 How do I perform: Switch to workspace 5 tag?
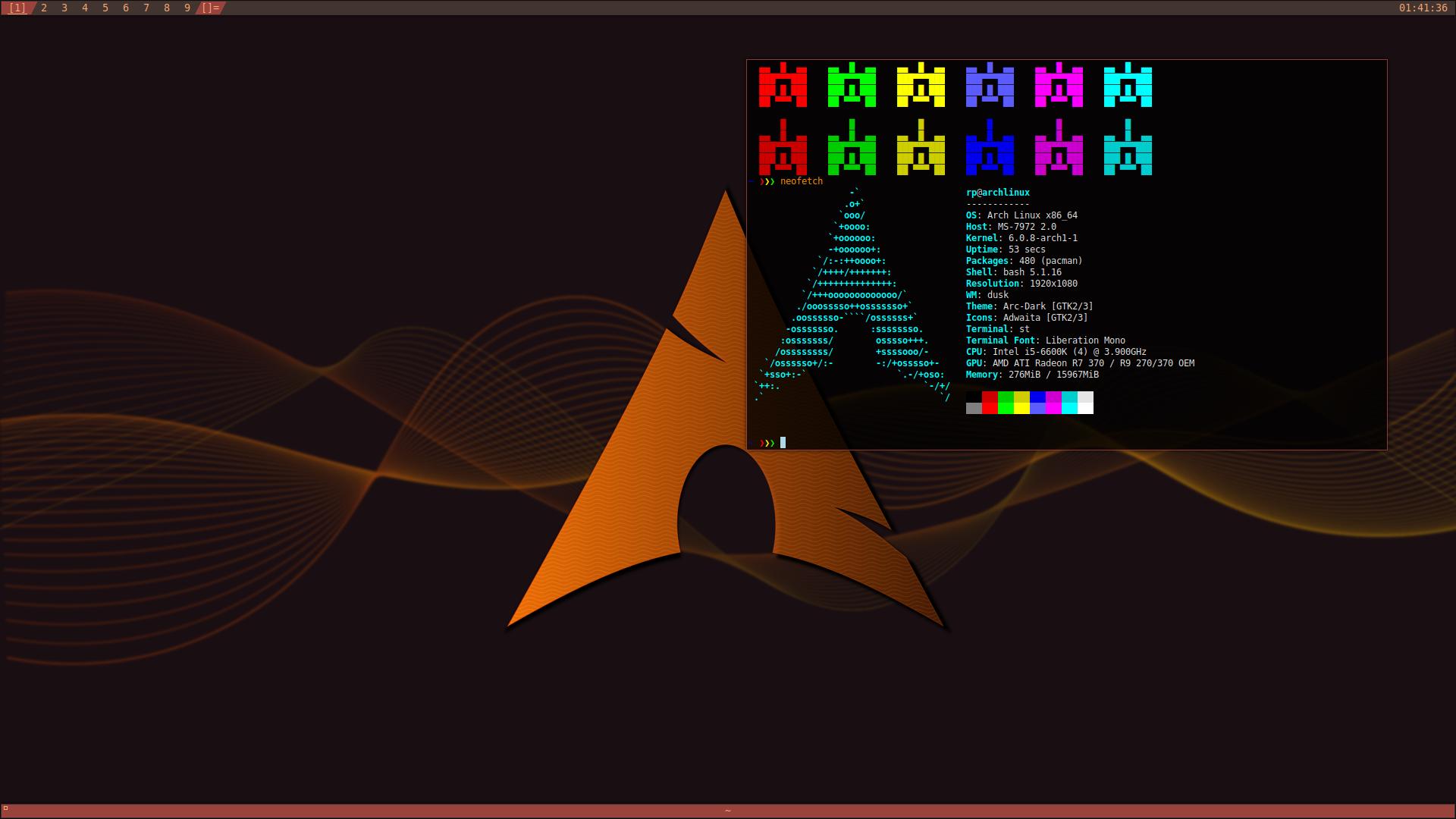(x=105, y=8)
